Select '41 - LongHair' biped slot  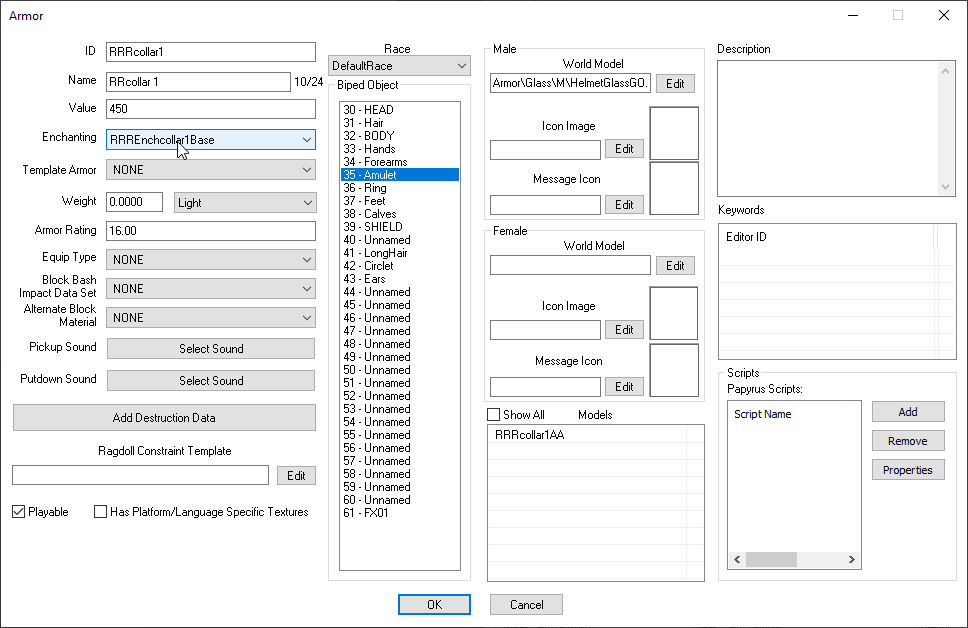tap(399, 253)
